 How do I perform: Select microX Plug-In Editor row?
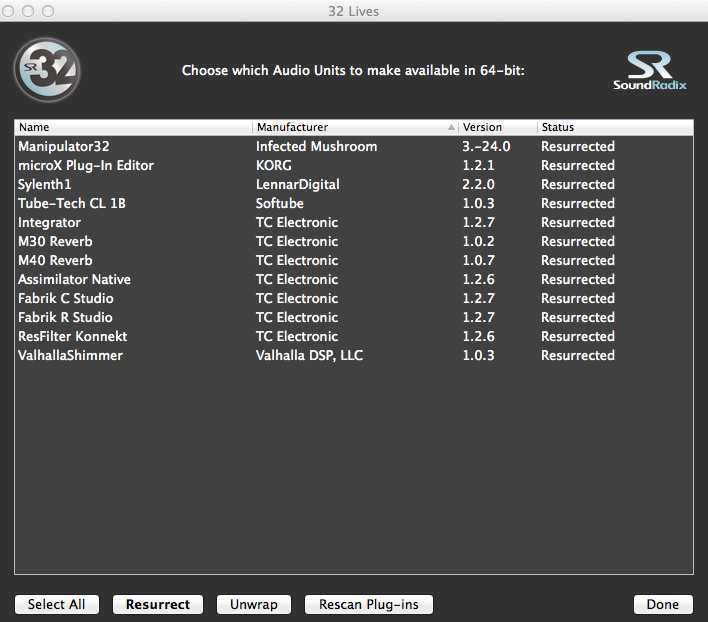click(354, 165)
